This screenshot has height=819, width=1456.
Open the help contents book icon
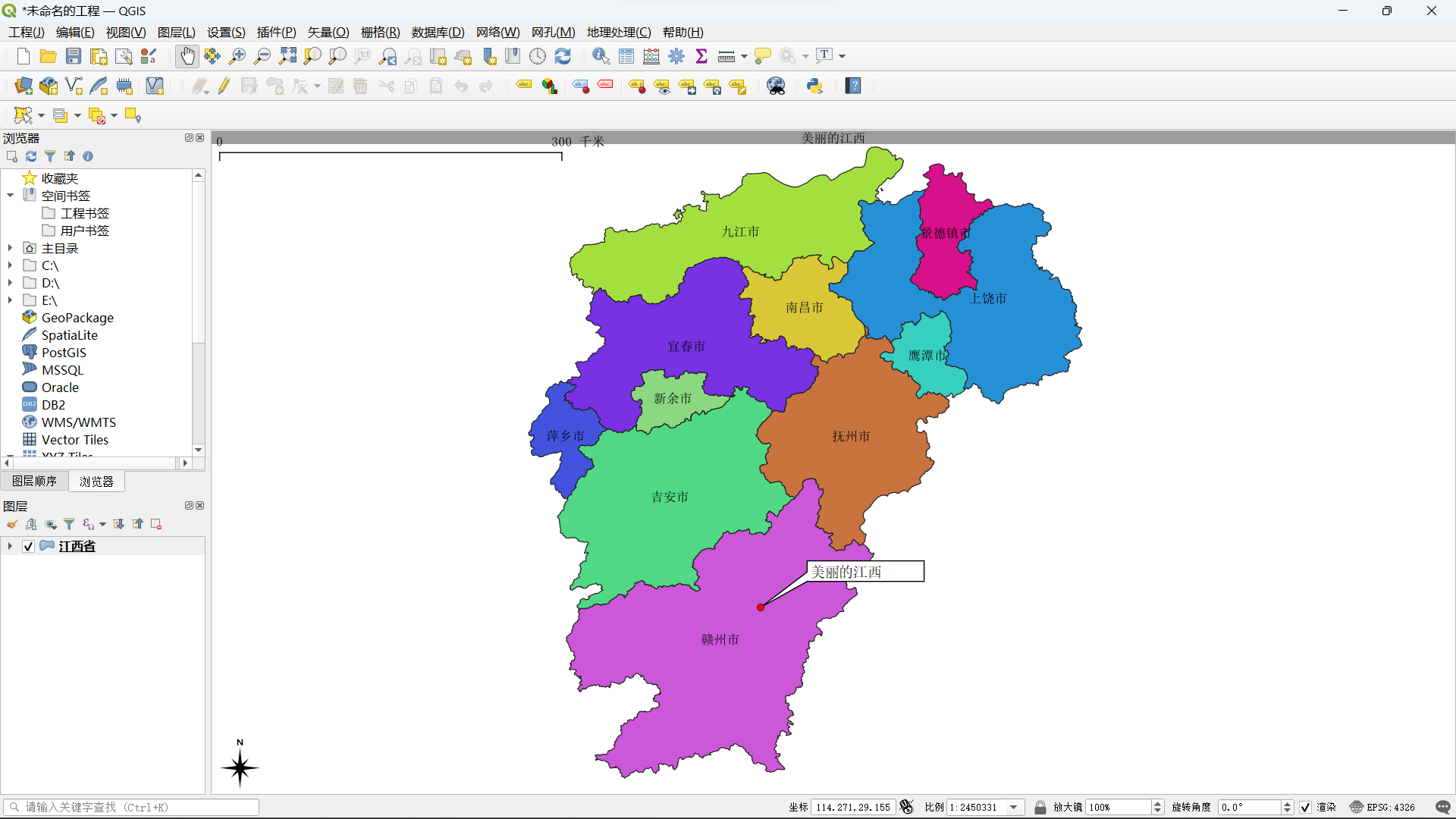pyautogui.click(x=854, y=86)
